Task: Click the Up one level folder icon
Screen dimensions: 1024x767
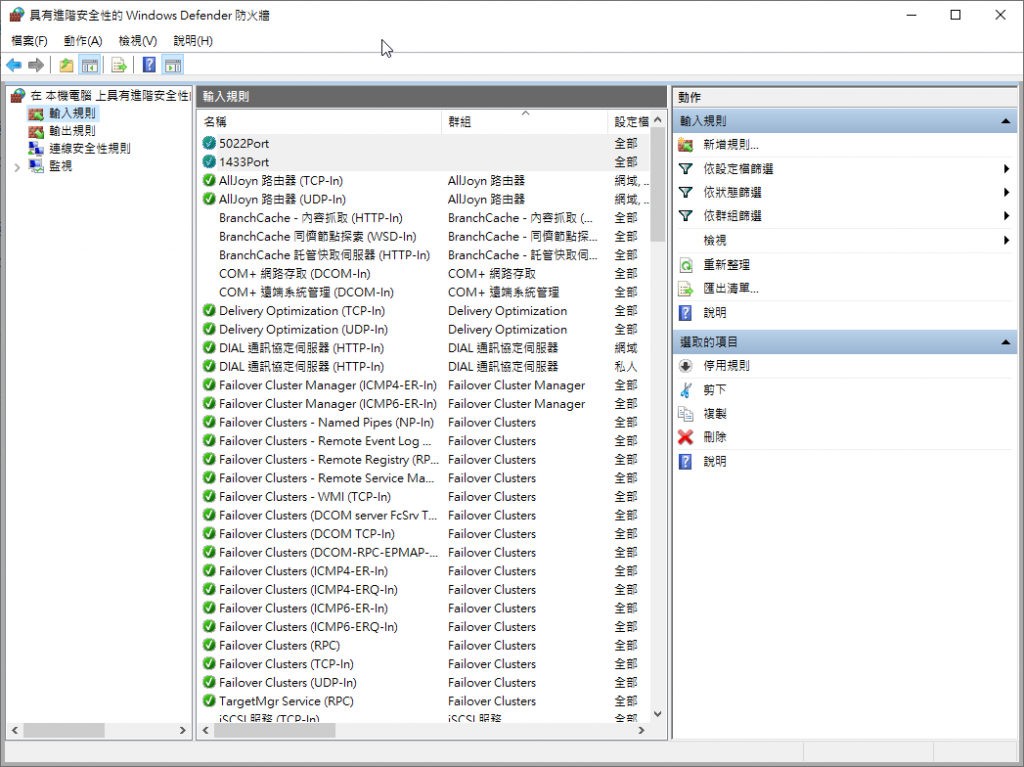Action: [x=66, y=65]
